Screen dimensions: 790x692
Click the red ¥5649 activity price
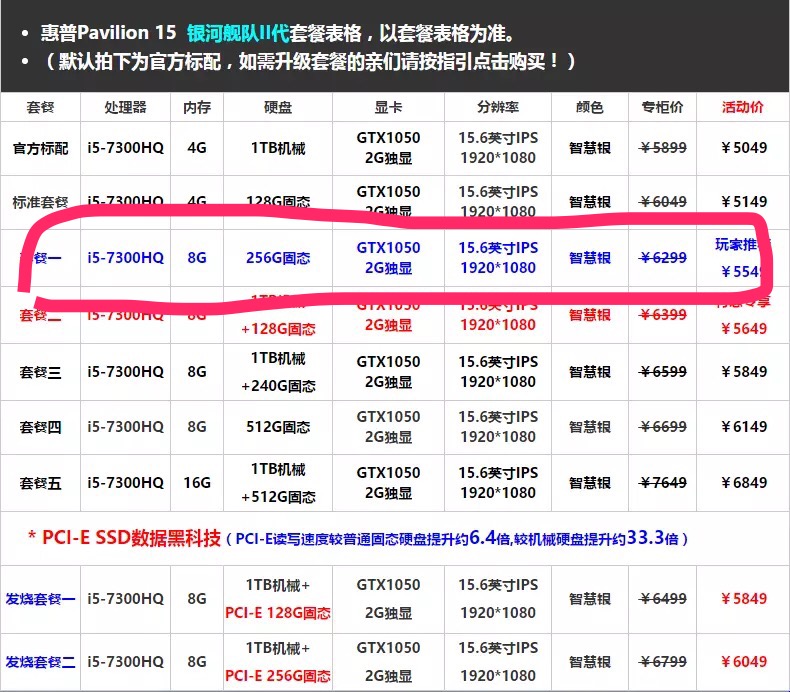point(744,329)
